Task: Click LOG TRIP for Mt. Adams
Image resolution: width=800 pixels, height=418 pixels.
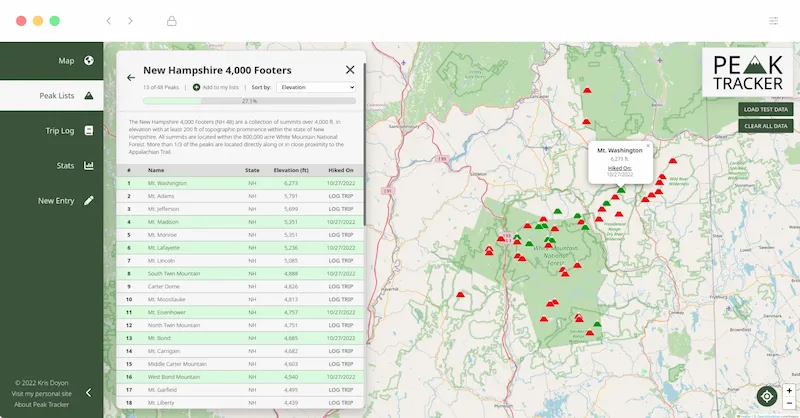Action: point(341,196)
